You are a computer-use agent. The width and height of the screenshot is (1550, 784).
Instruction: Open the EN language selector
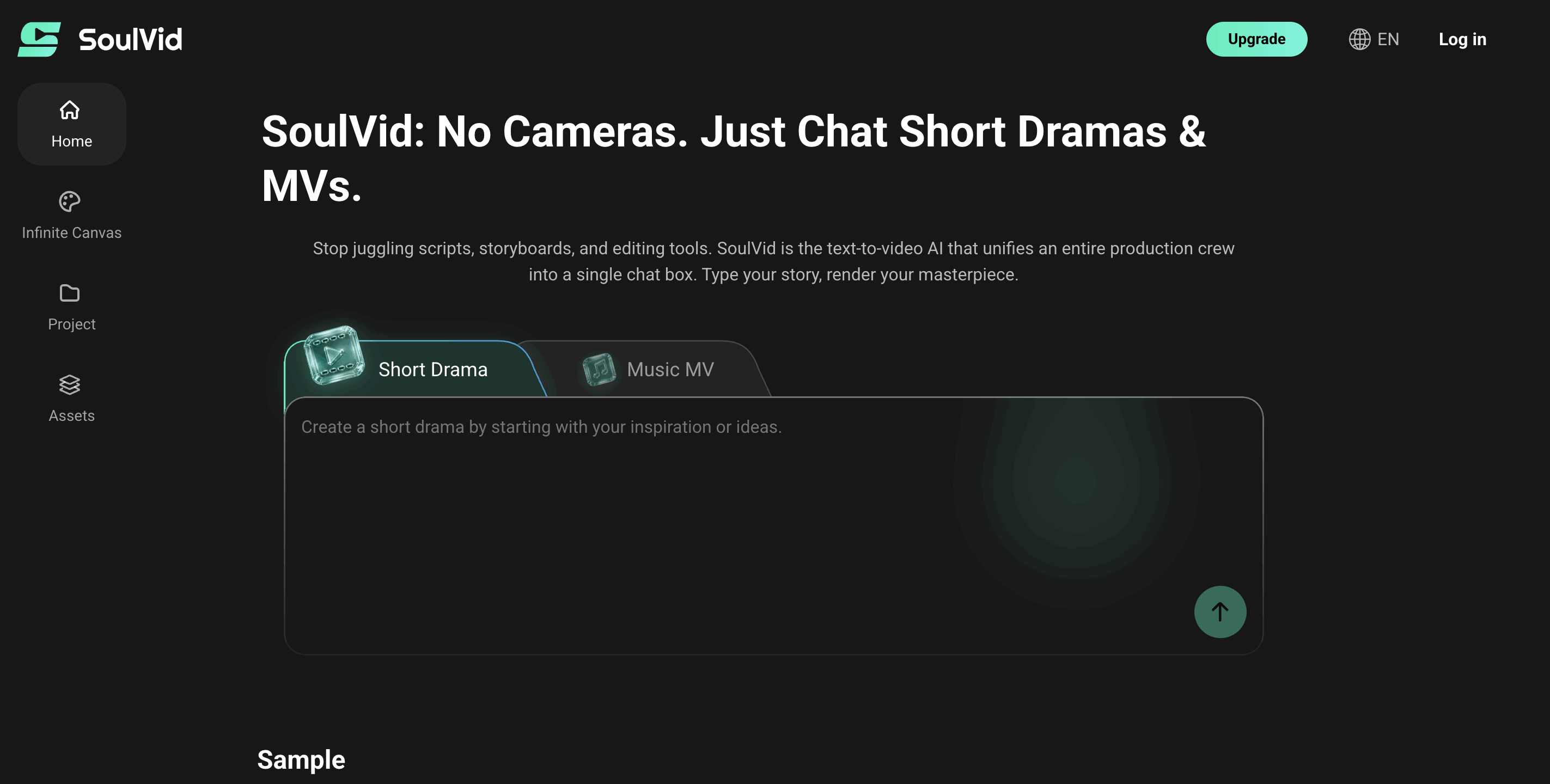pyautogui.click(x=1374, y=39)
